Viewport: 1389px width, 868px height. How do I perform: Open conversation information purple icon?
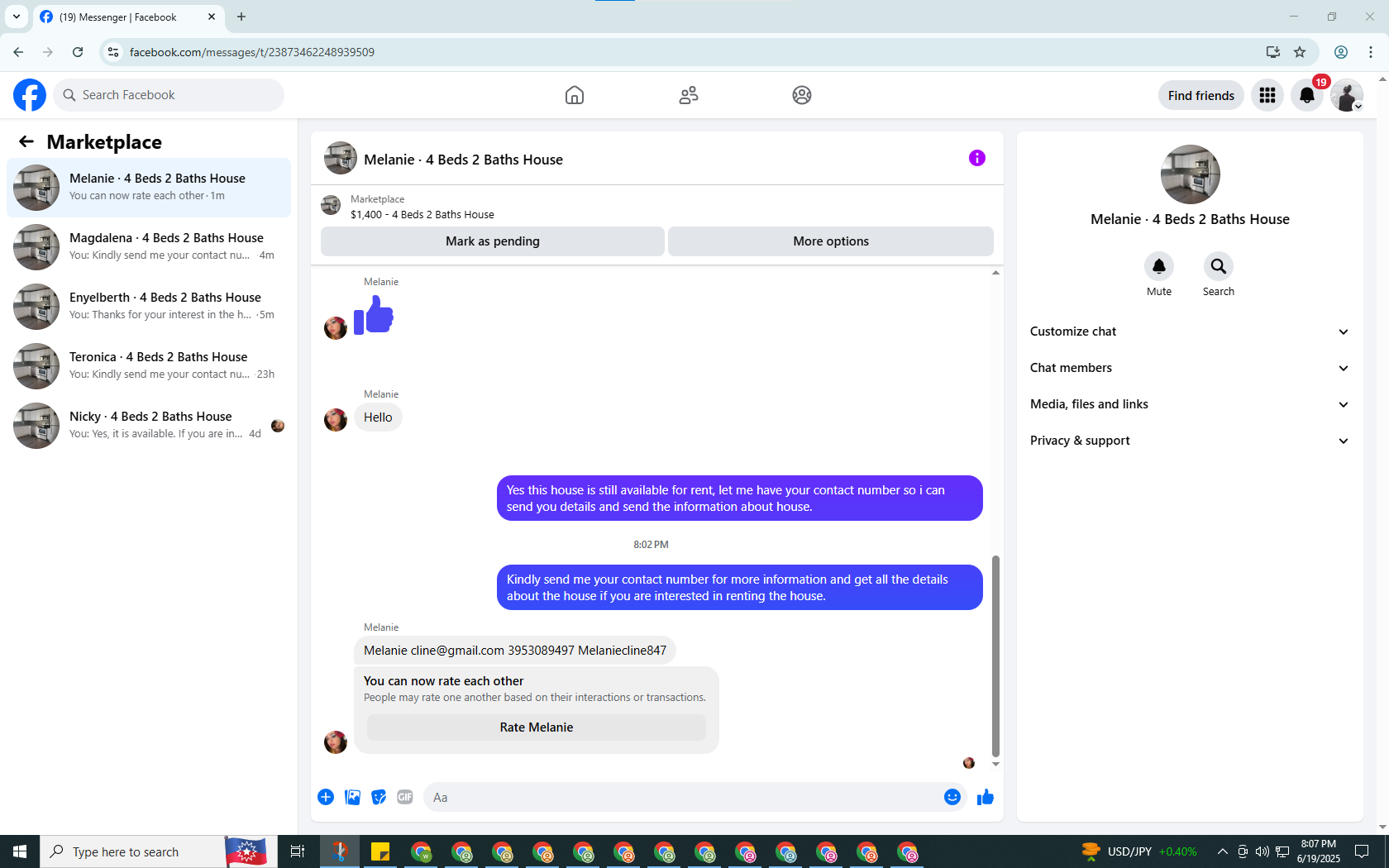(x=977, y=158)
